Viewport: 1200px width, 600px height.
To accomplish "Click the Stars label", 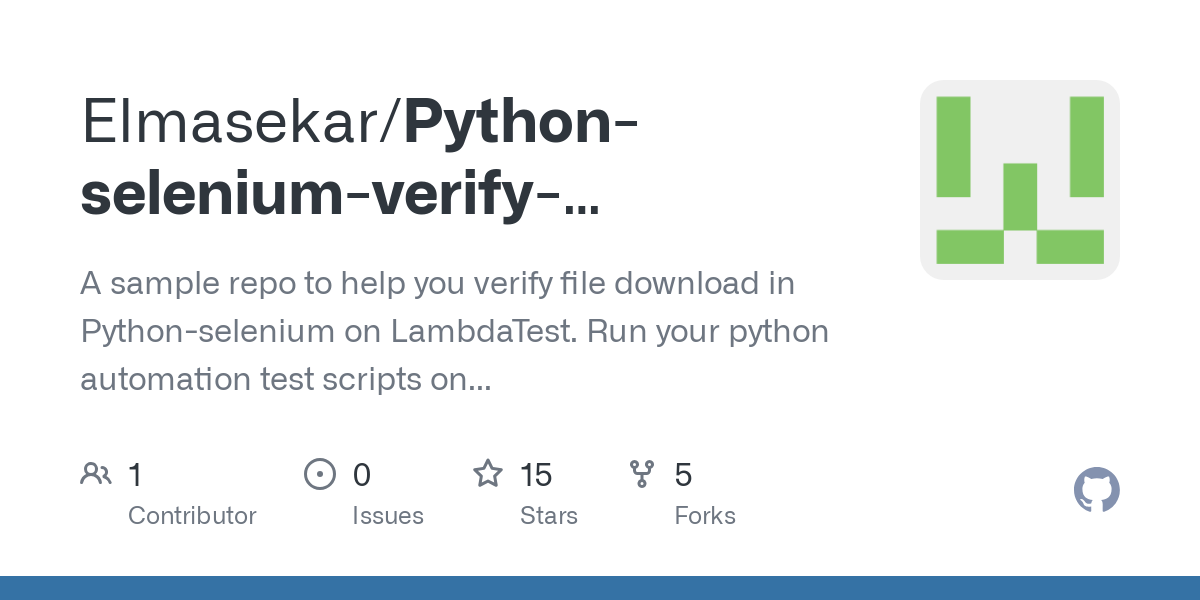I will (549, 516).
